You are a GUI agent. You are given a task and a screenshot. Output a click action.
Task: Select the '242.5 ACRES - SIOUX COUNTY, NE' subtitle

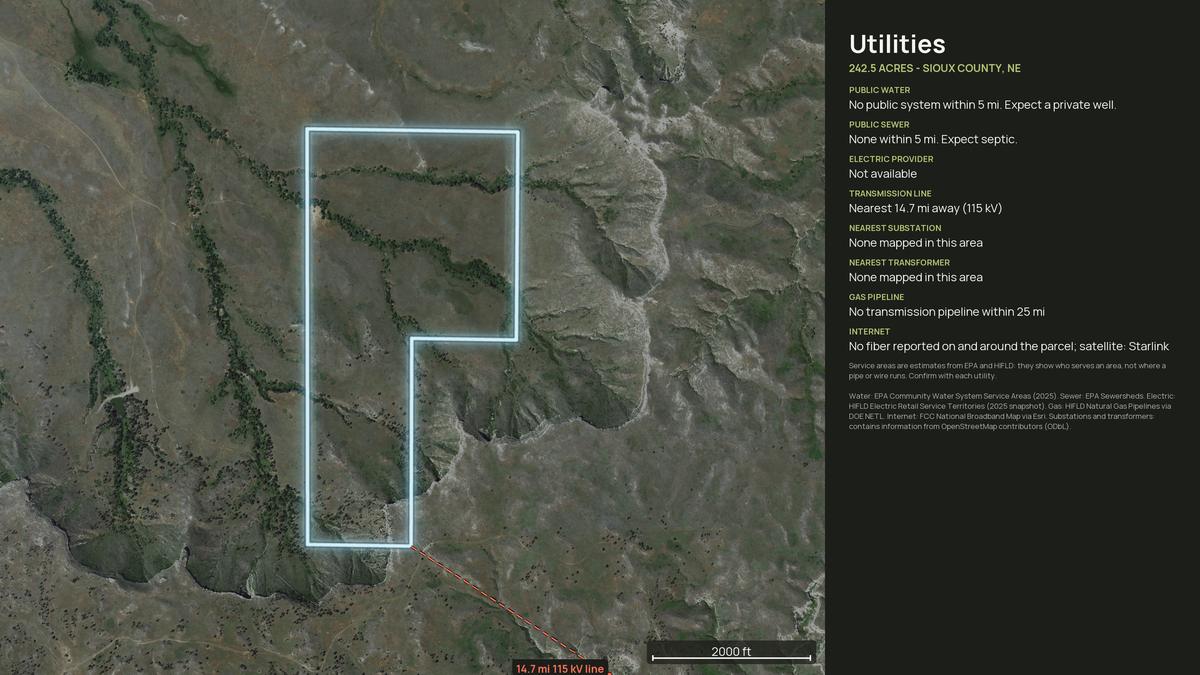pos(934,68)
